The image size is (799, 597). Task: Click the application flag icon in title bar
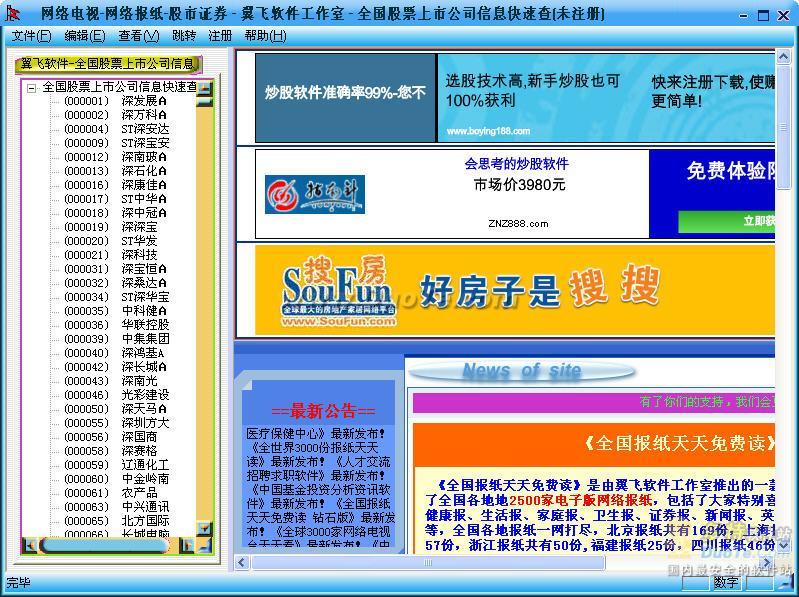(11, 13)
